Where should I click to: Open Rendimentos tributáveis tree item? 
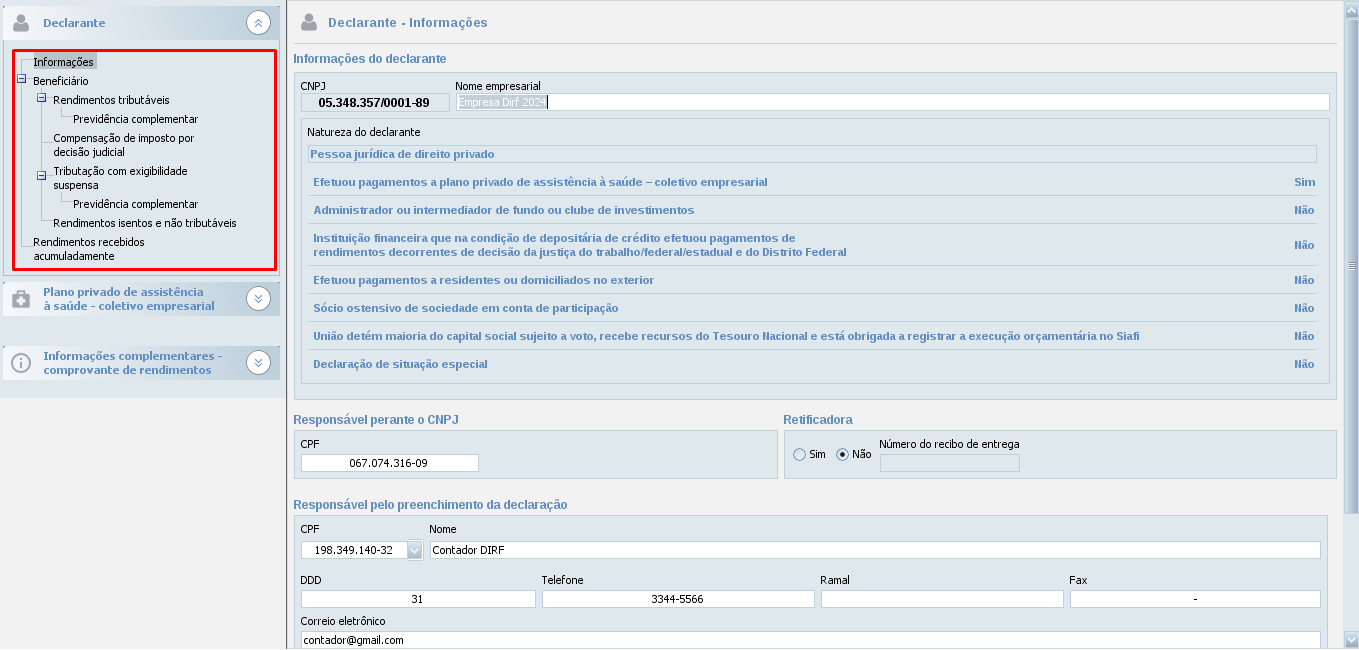coord(111,100)
